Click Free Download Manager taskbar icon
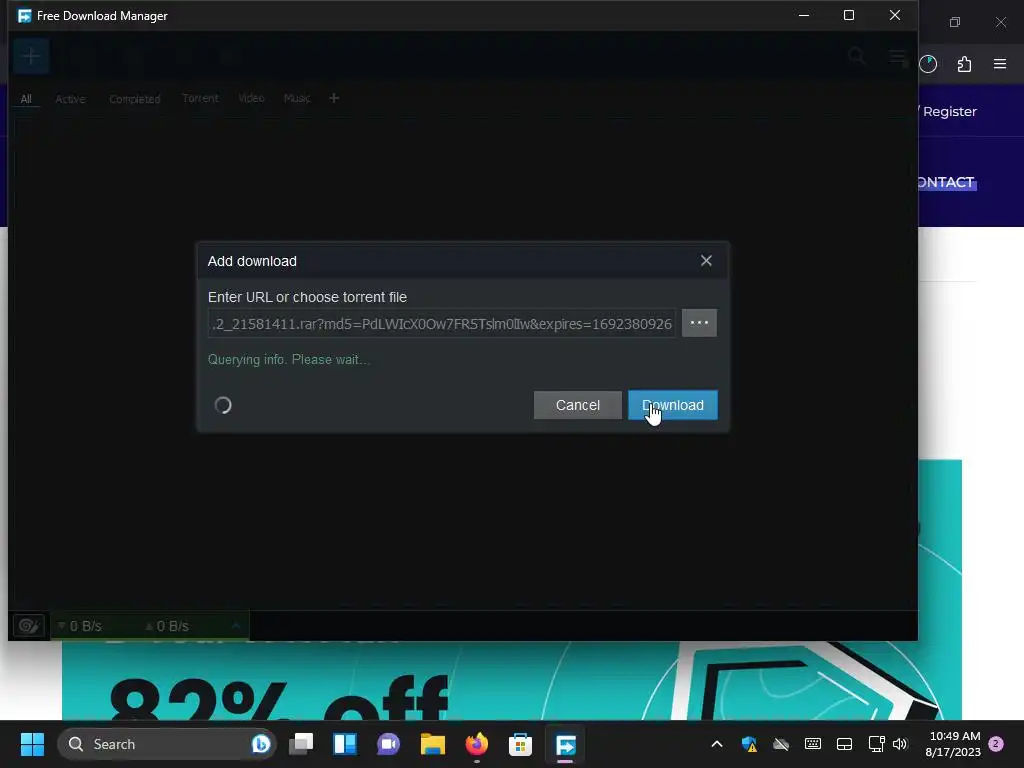 pyautogui.click(x=565, y=744)
